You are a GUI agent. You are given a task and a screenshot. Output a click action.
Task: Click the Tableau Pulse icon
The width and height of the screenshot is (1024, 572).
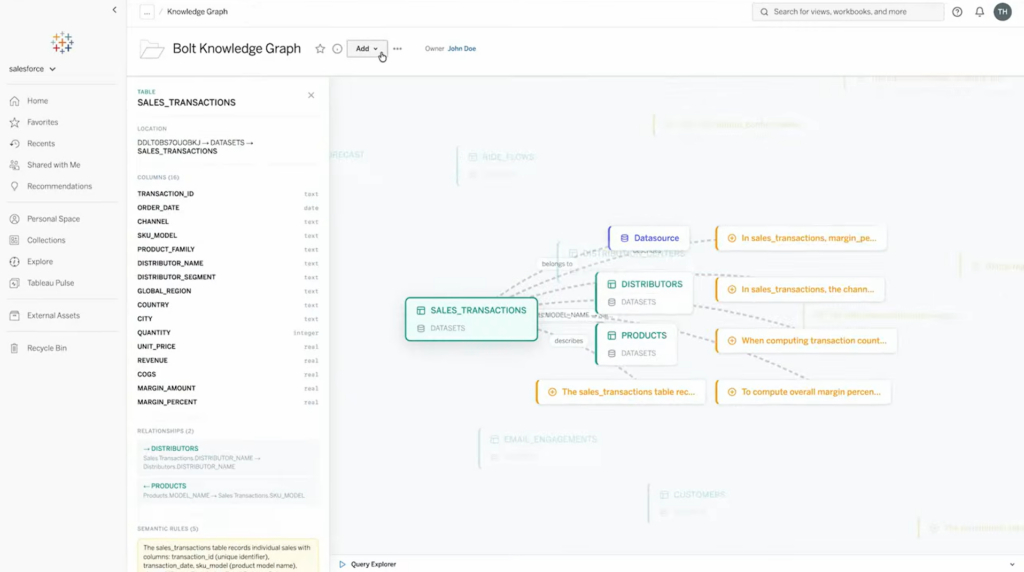click(14, 283)
